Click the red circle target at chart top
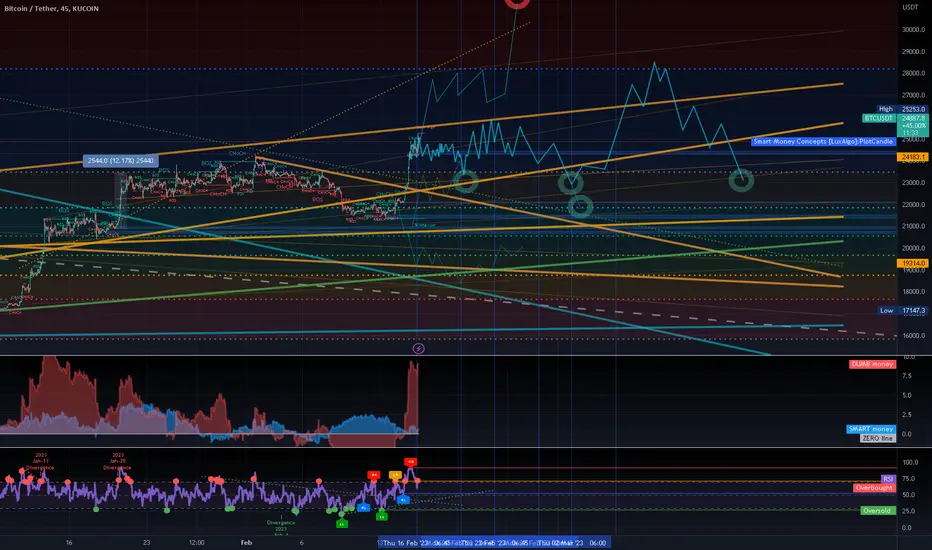The width and height of the screenshot is (932, 550). (517, 3)
